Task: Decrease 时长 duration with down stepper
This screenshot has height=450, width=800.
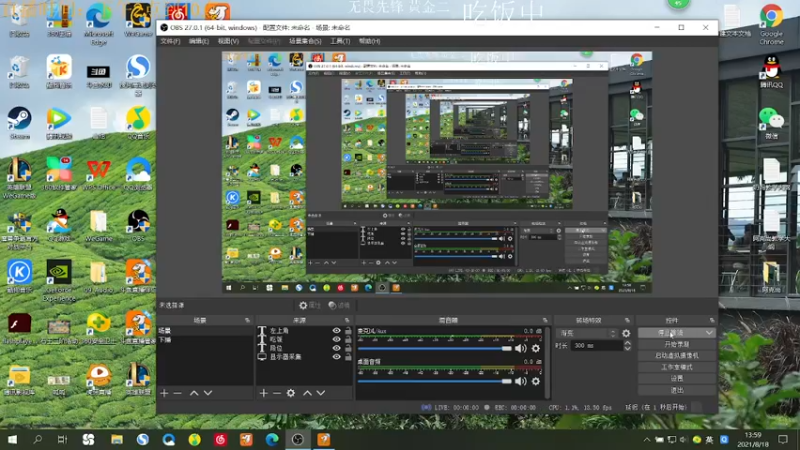Action: tap(627, 348)
